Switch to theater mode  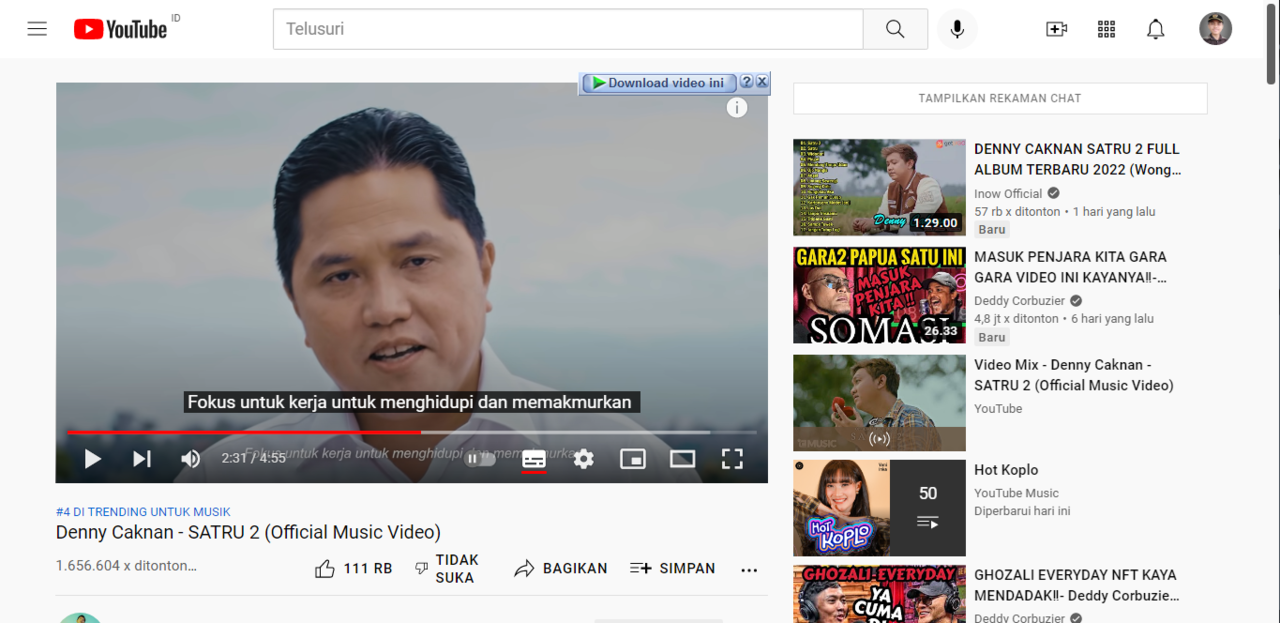coord(682,459)
